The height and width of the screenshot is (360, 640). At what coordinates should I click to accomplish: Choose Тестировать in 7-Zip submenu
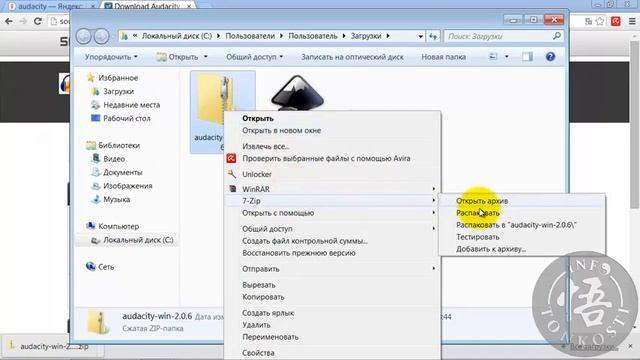478,237
